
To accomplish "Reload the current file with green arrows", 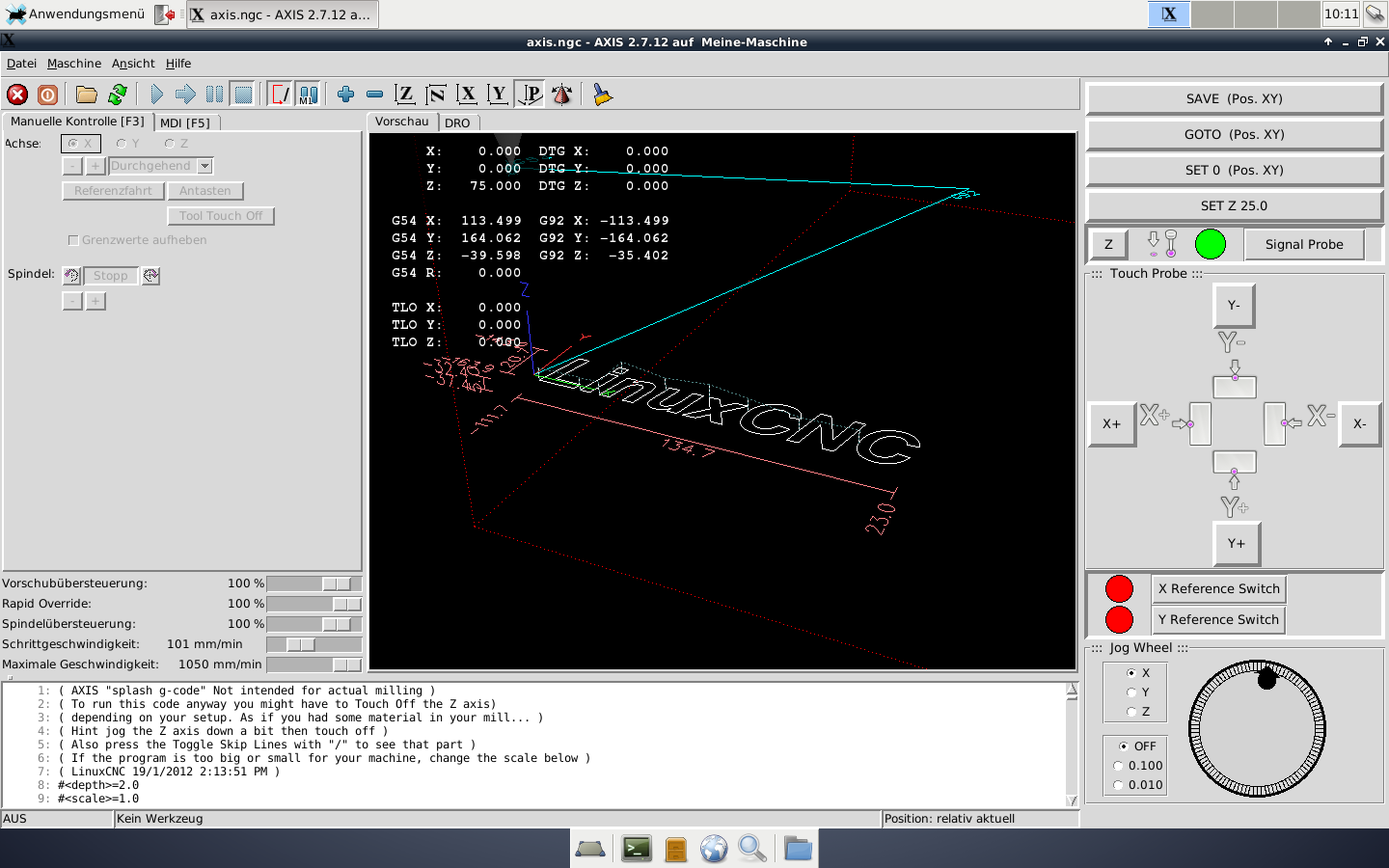I will pyautogui.click(x=118, y=95).
